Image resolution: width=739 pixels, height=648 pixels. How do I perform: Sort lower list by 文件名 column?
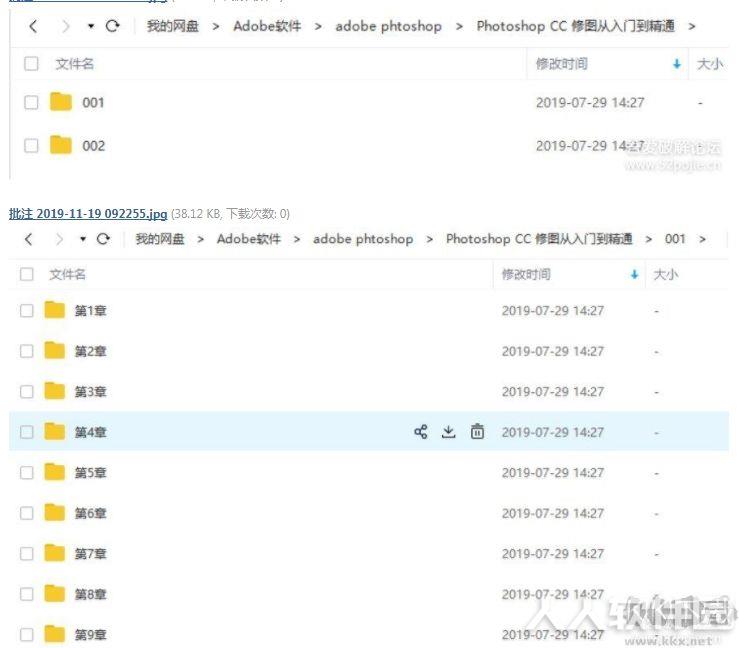pyautogui.click(x=67, y=274)
